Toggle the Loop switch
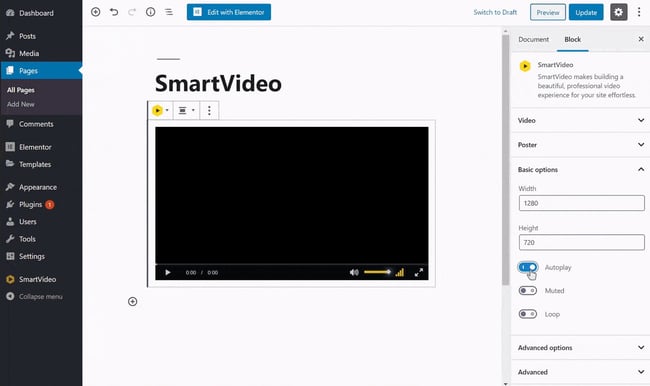The image size is (650, 386). click(x=528, y=314)
